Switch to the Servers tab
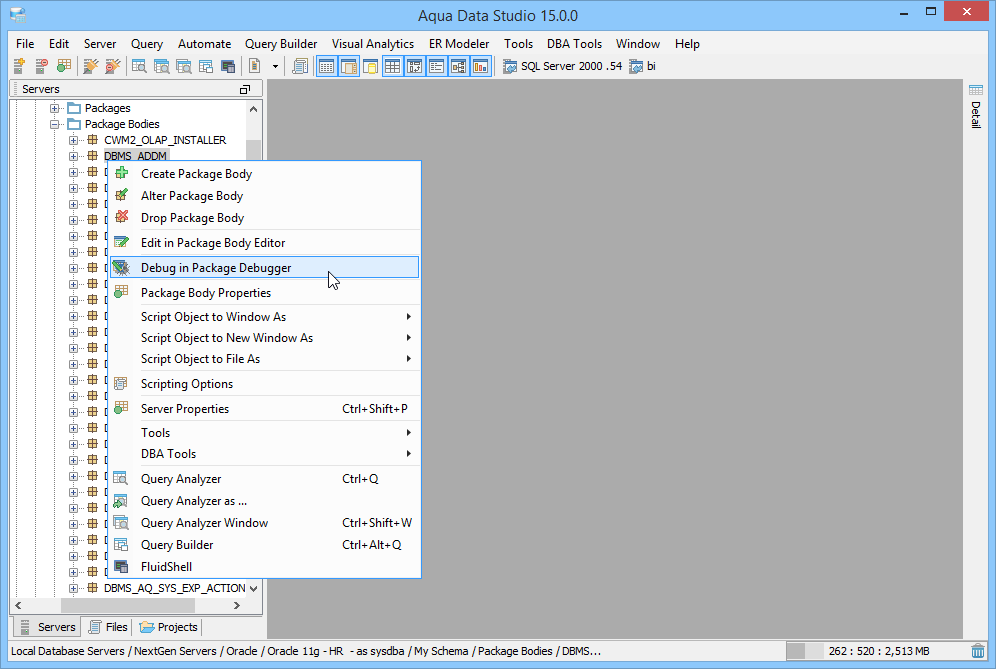Screen dimensions: 996x669 point(48,627)
